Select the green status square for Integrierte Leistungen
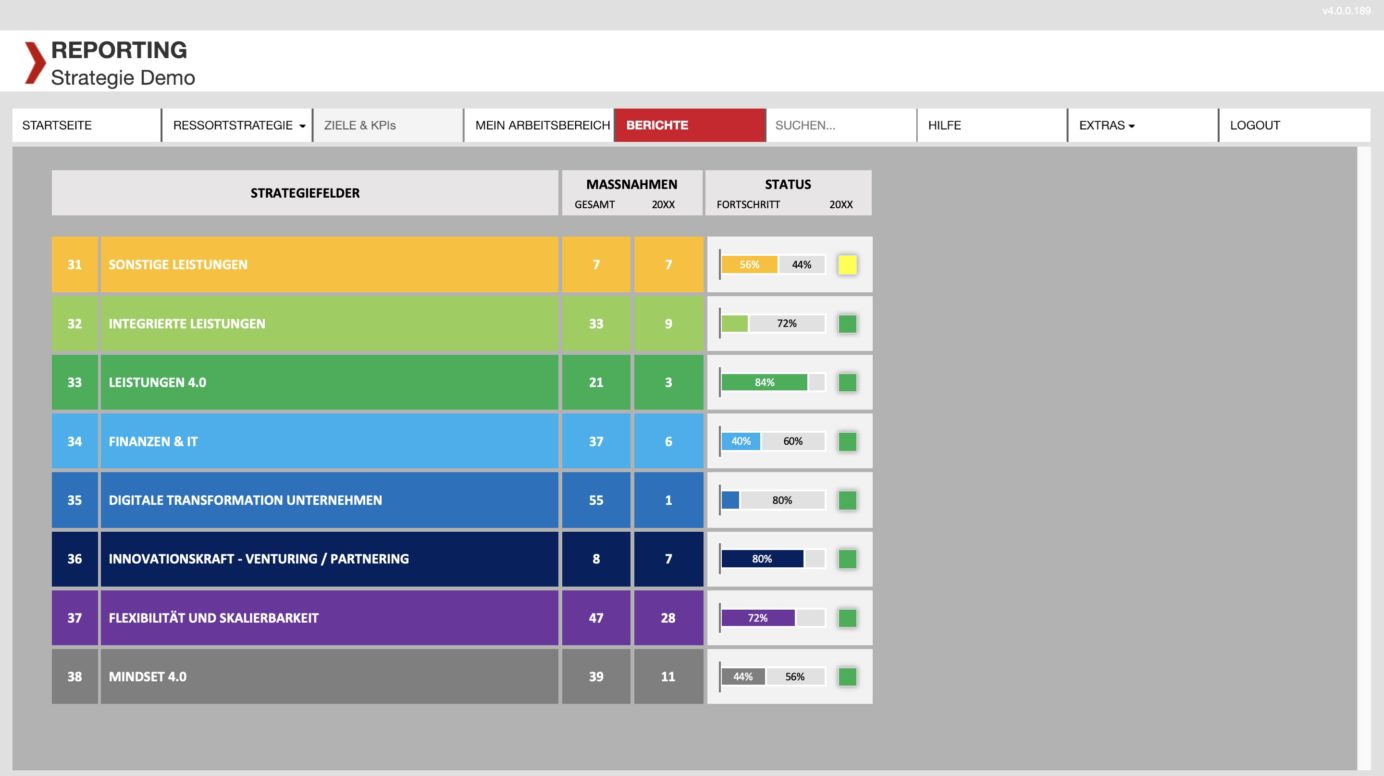1384x776 pixels. (x=846, y=323)
